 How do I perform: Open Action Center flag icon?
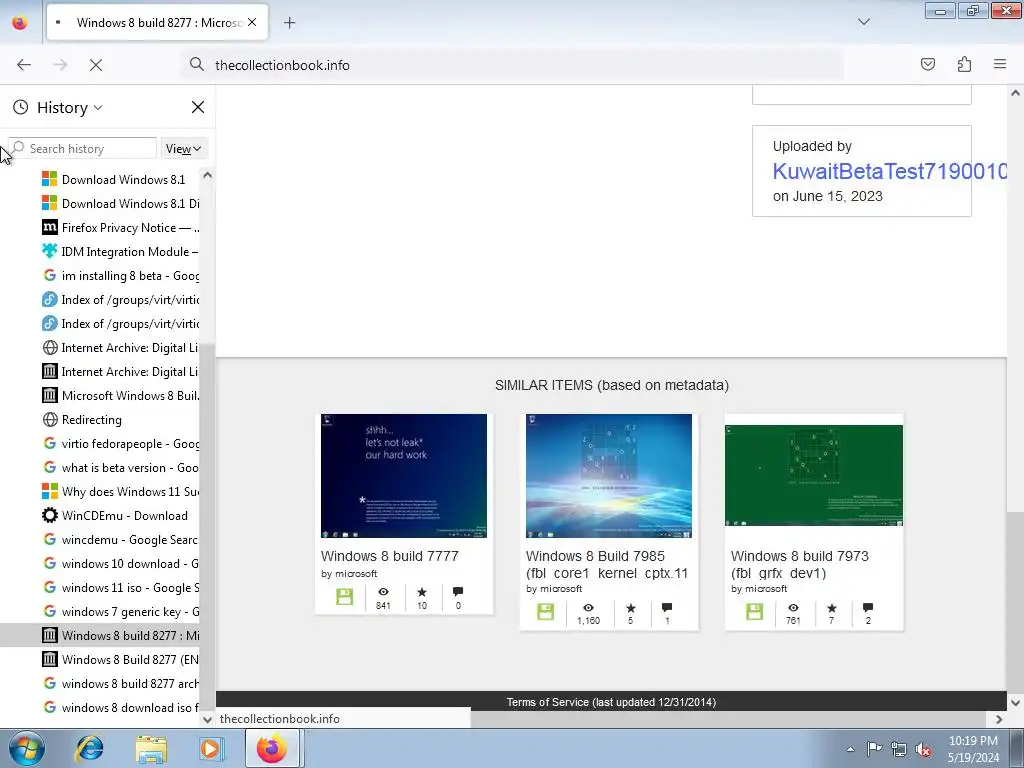click(874, 749)
